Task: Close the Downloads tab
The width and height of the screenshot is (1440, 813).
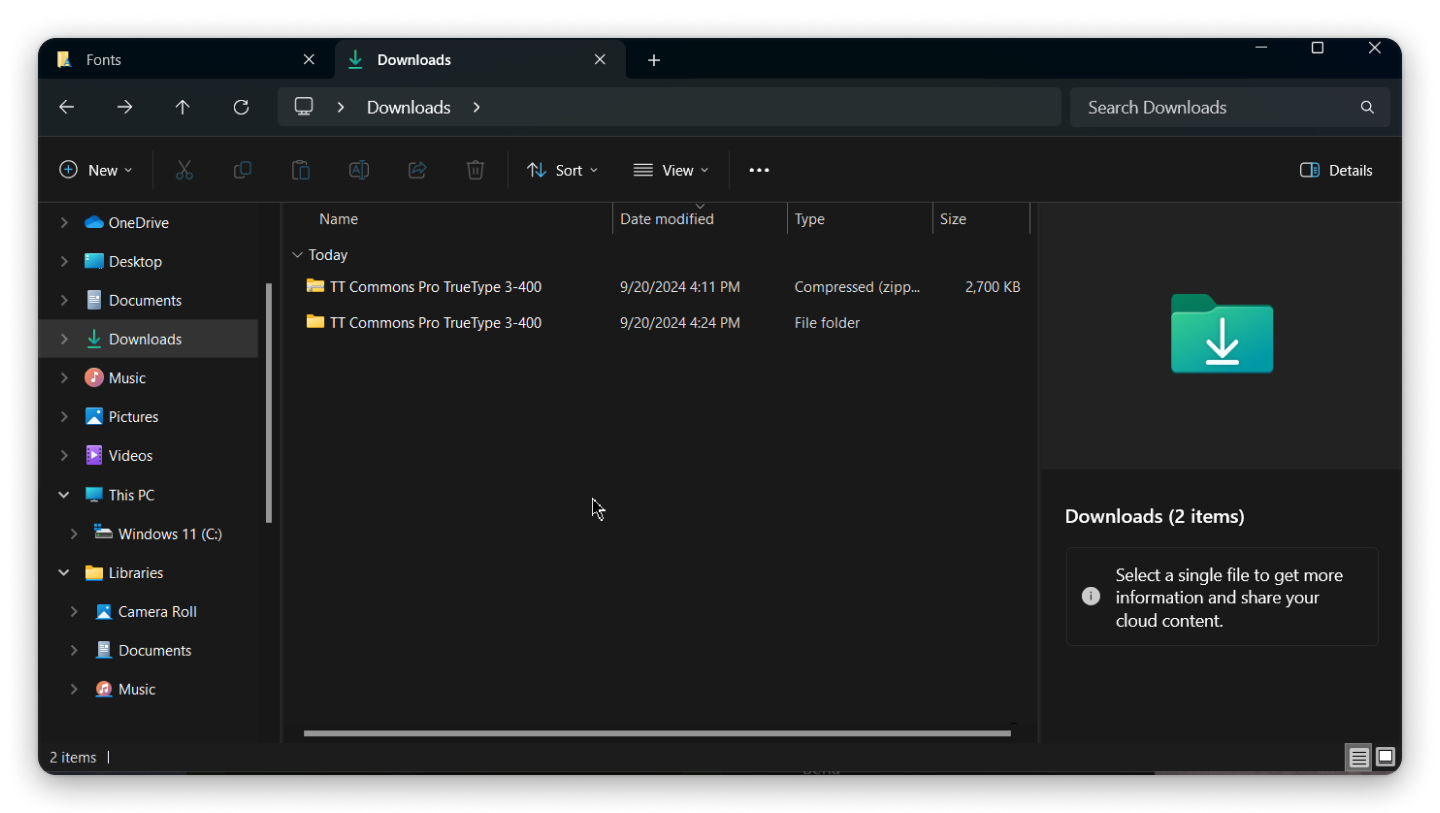Action: (600, 60)
